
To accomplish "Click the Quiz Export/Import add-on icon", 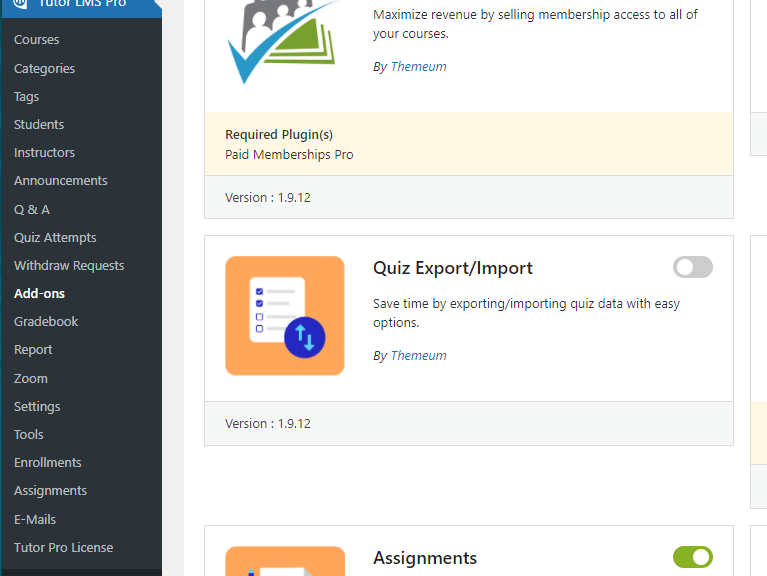I will click(285, 316).
